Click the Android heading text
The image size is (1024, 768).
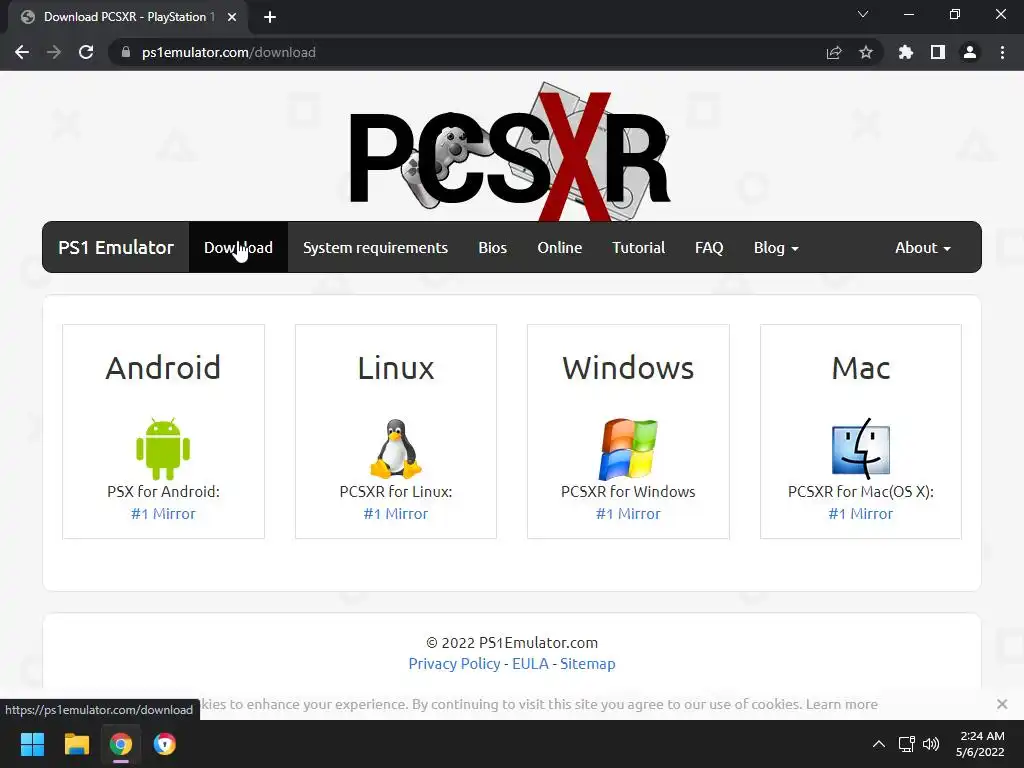point(163,368)
